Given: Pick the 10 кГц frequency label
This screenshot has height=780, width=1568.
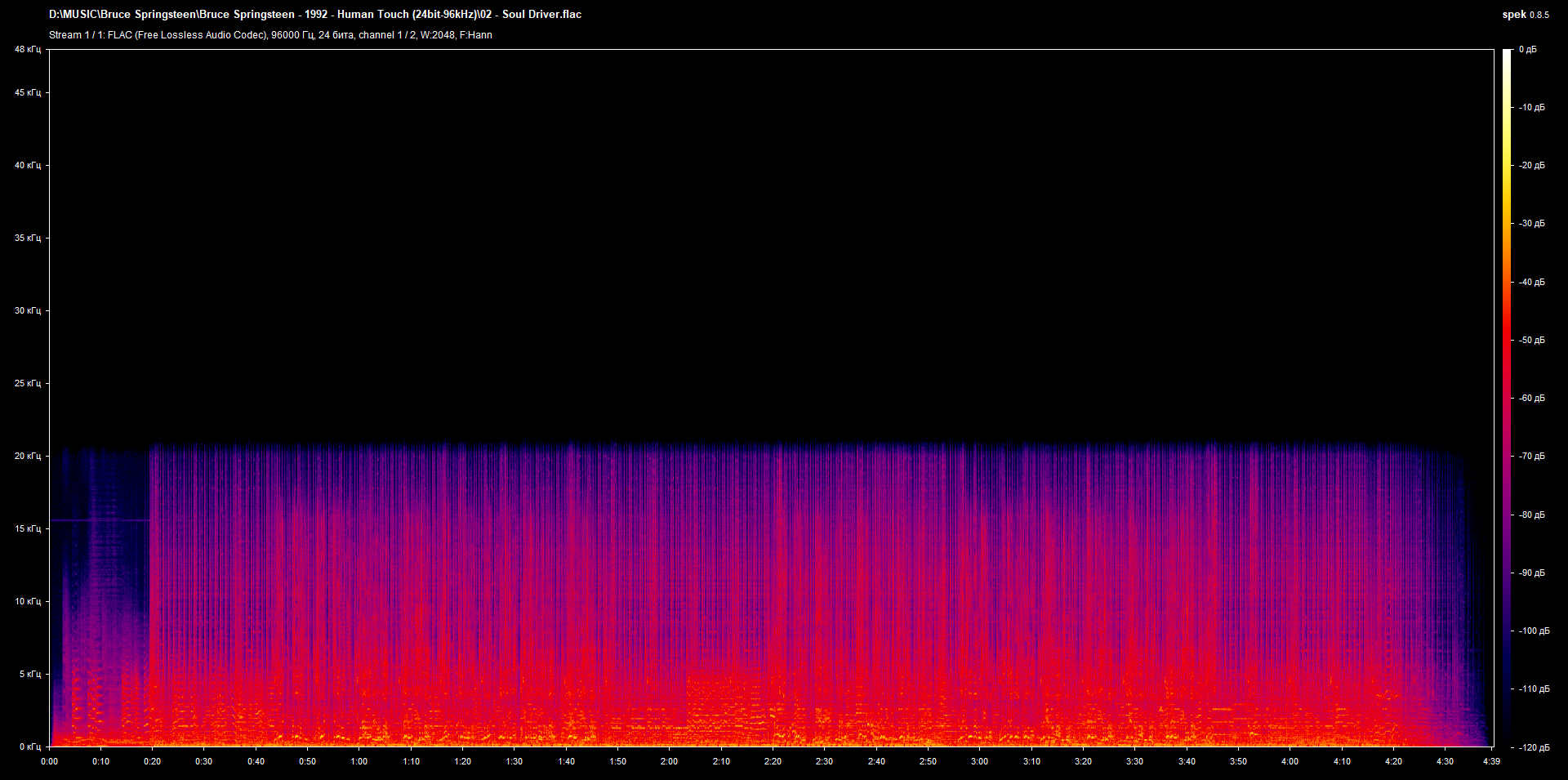Looking at the screenshot, I should [28, 602].
